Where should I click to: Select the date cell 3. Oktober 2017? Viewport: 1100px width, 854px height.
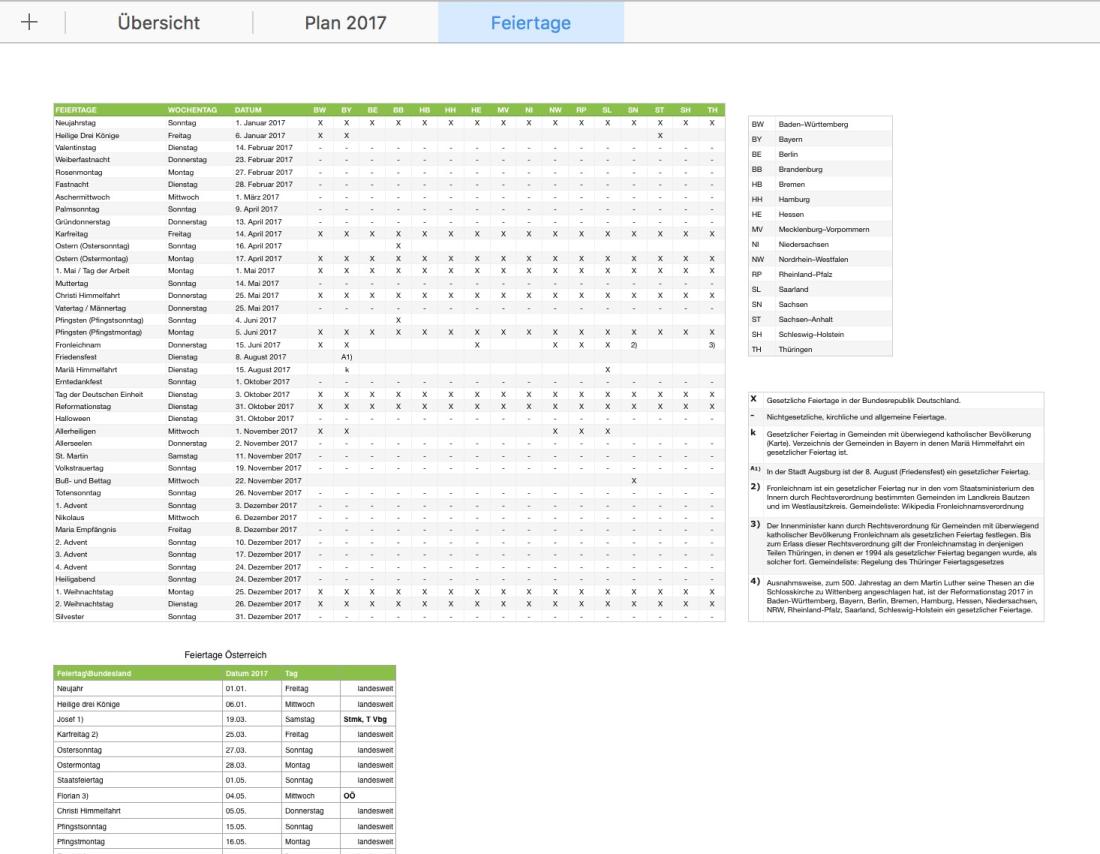point(261,393)
